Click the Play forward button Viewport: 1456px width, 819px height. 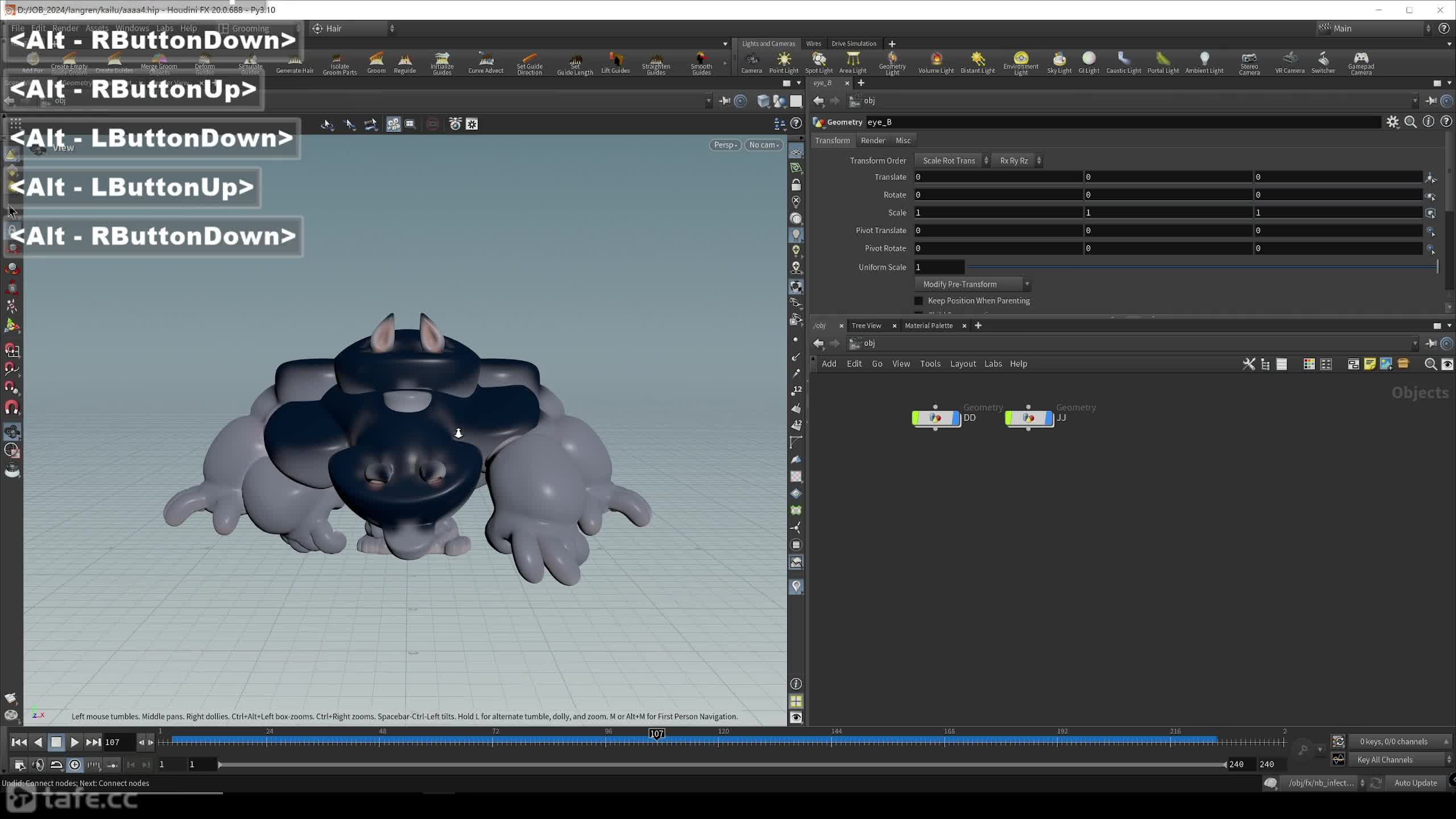75,742
